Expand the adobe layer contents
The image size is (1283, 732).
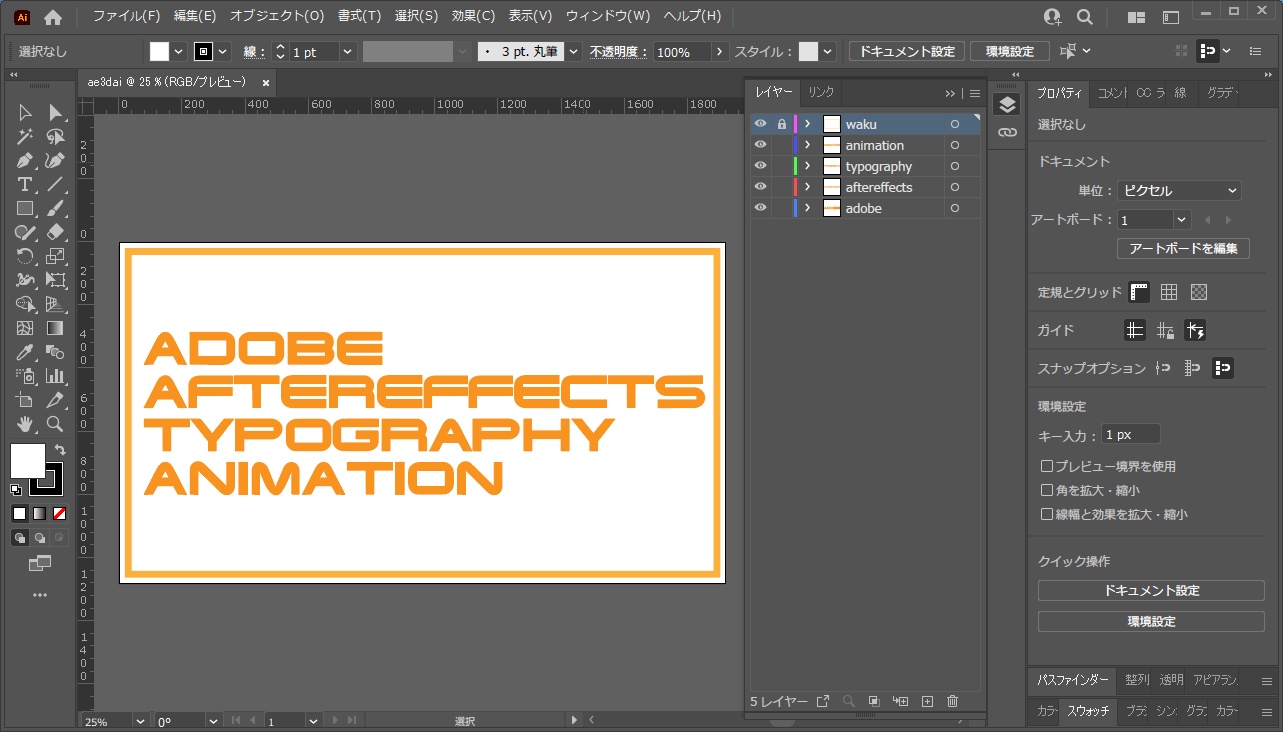pyautogui.click(x=807, y=208)
